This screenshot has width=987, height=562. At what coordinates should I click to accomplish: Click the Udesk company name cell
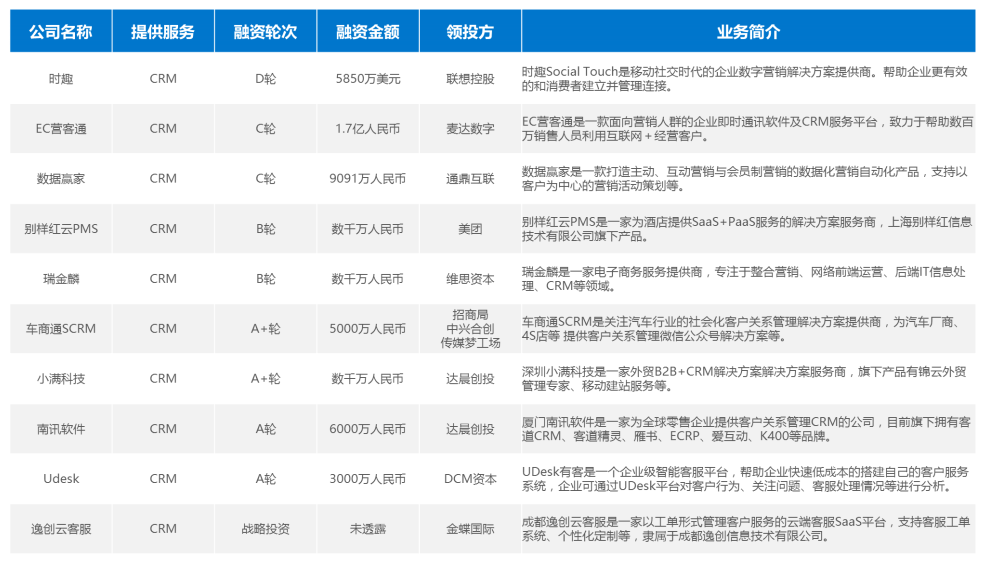61,479
